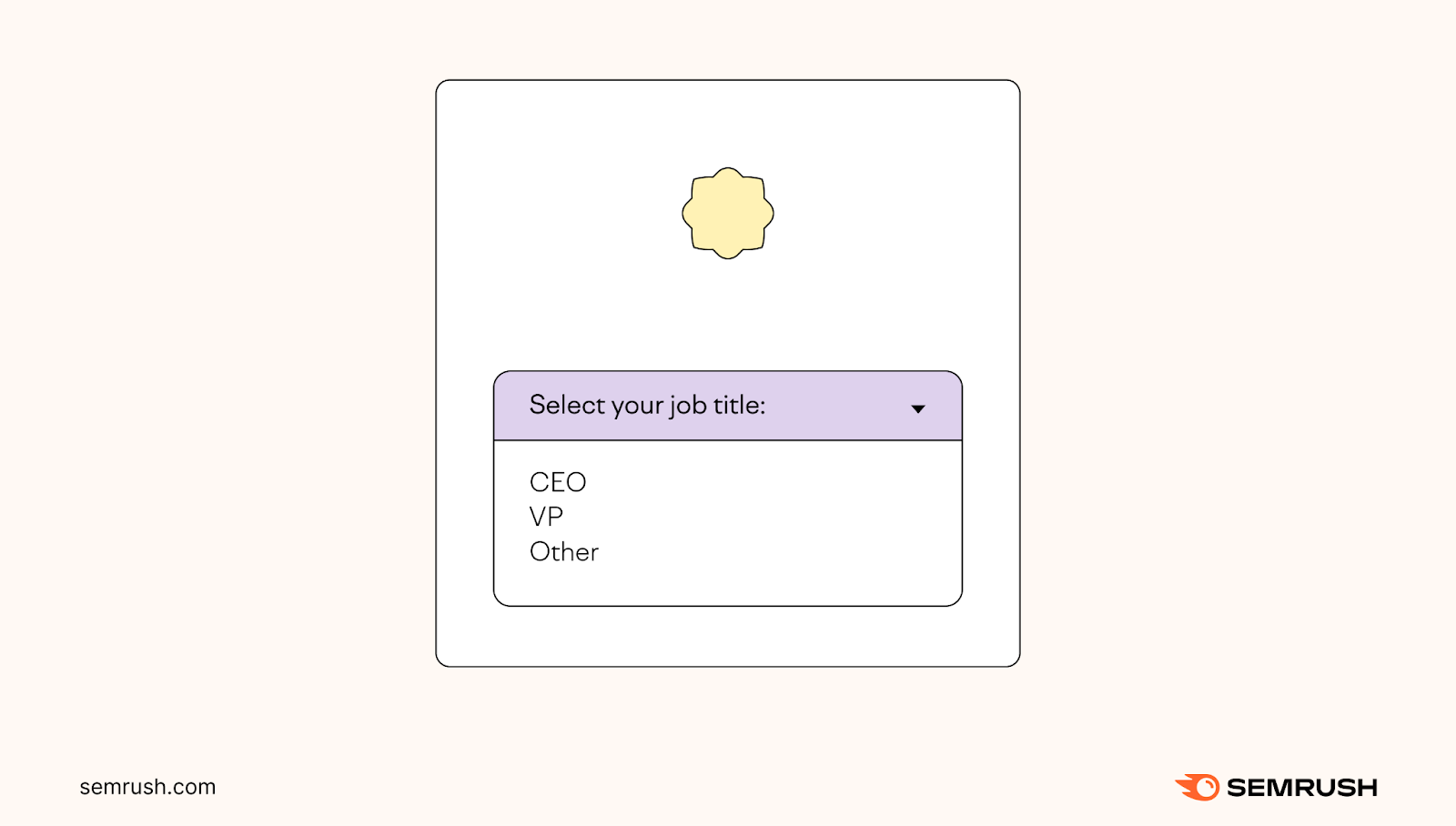This screenshot has height=826, width=1456.
Task: Click the "Select your job title:" label
Action: [x=647, y=406]
